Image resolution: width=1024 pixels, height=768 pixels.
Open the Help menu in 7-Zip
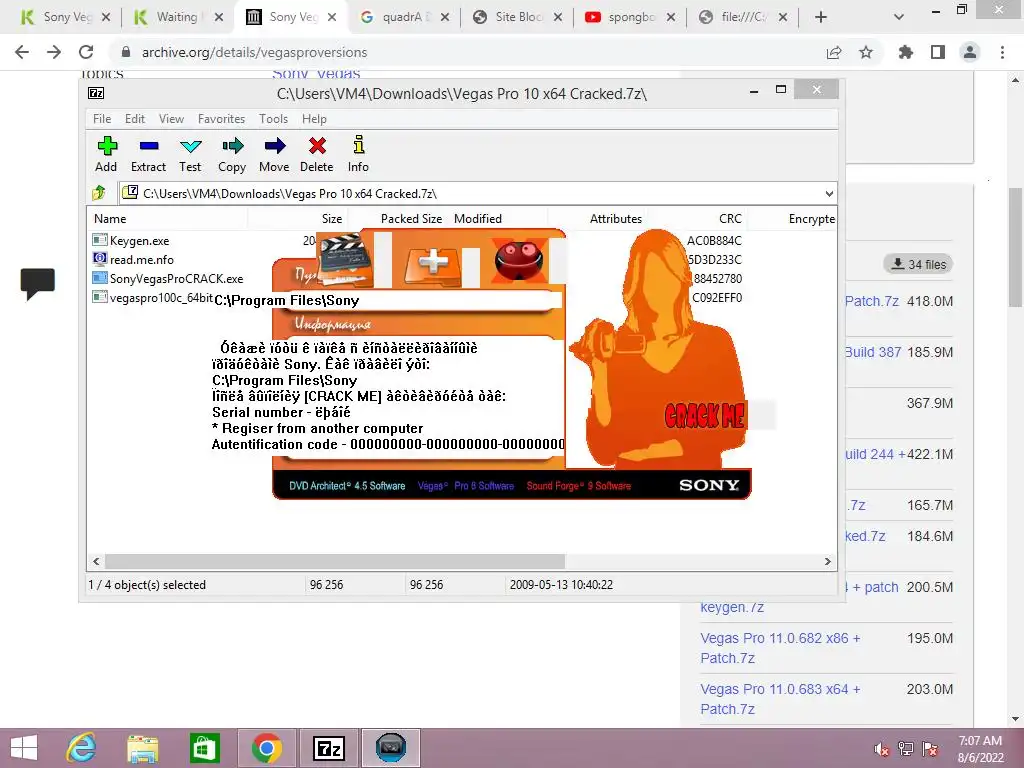click(x=314, y=119)
